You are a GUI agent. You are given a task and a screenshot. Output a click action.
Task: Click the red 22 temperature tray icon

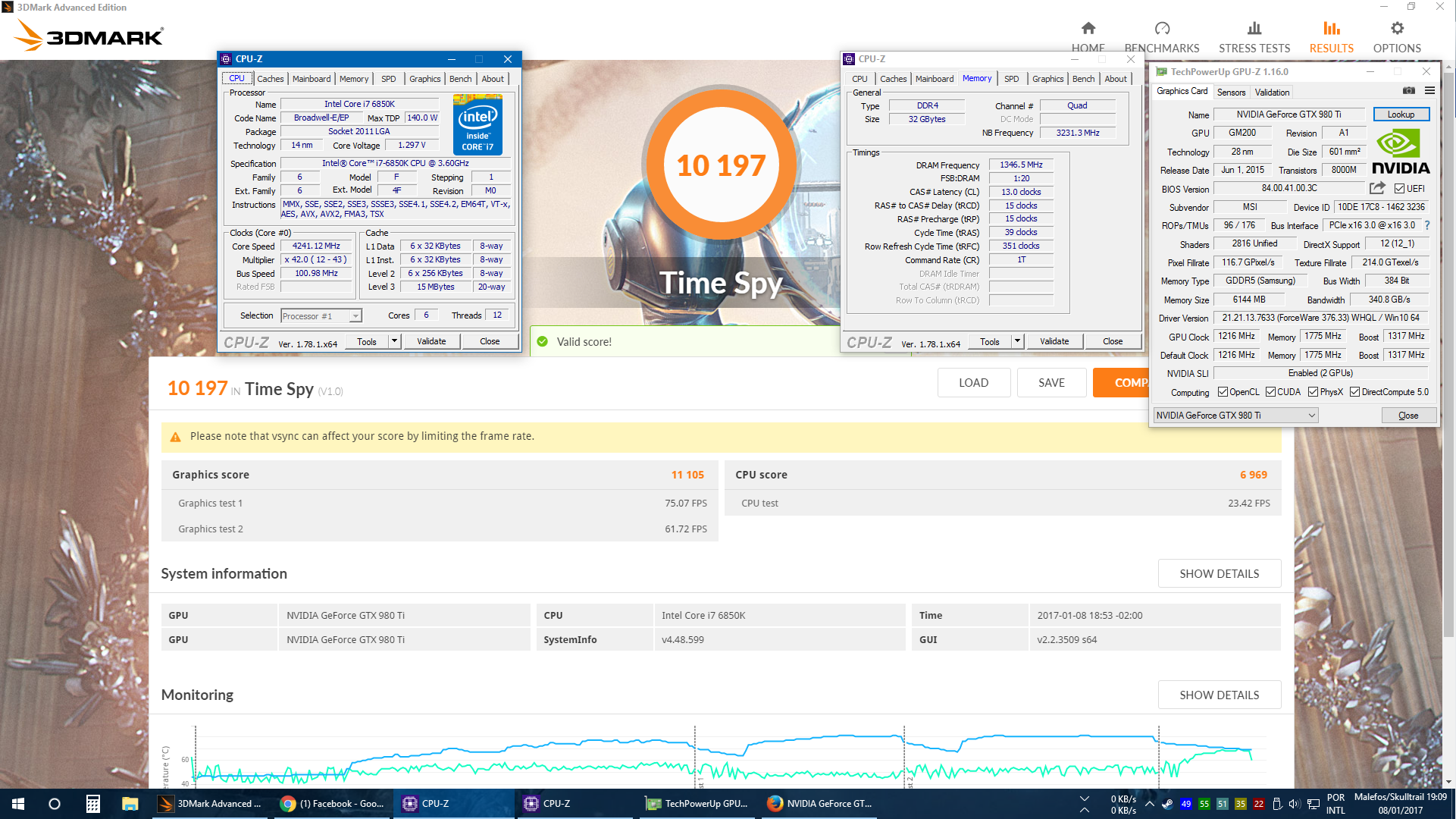(x=1259, y=804)
